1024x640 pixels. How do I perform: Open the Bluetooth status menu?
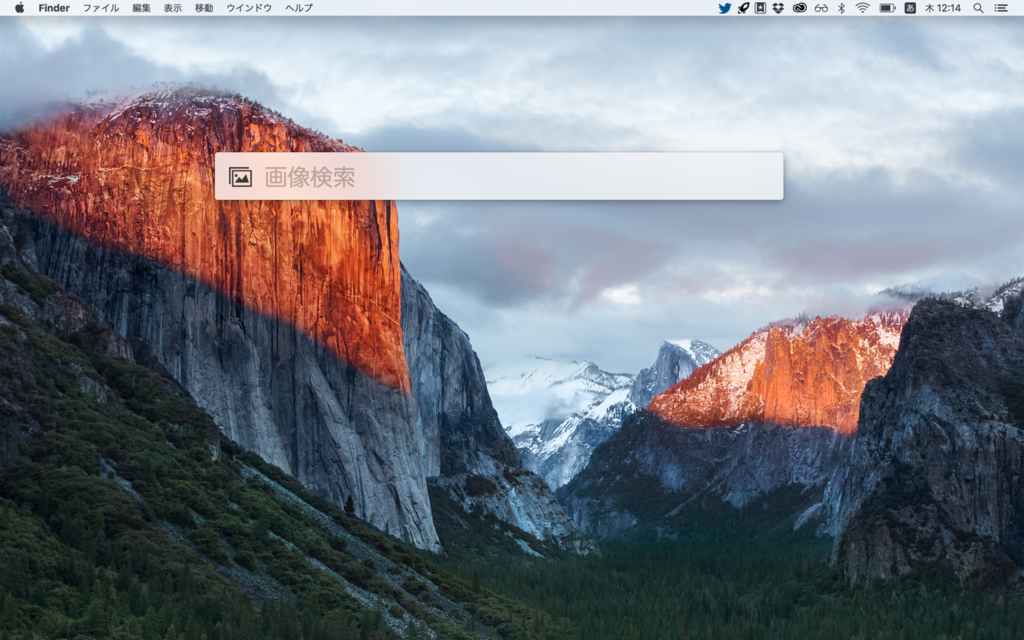[842, 8]
